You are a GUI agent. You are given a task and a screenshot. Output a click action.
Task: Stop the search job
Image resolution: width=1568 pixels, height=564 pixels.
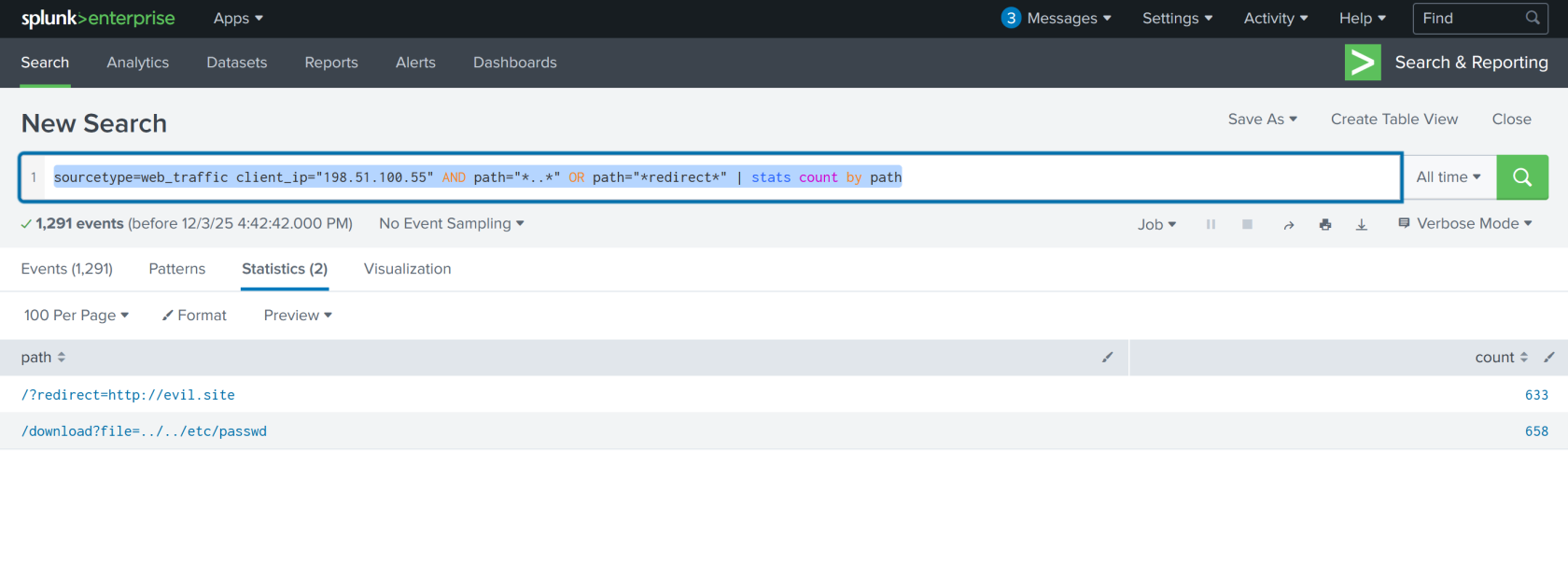click(x=1247, y=224)
